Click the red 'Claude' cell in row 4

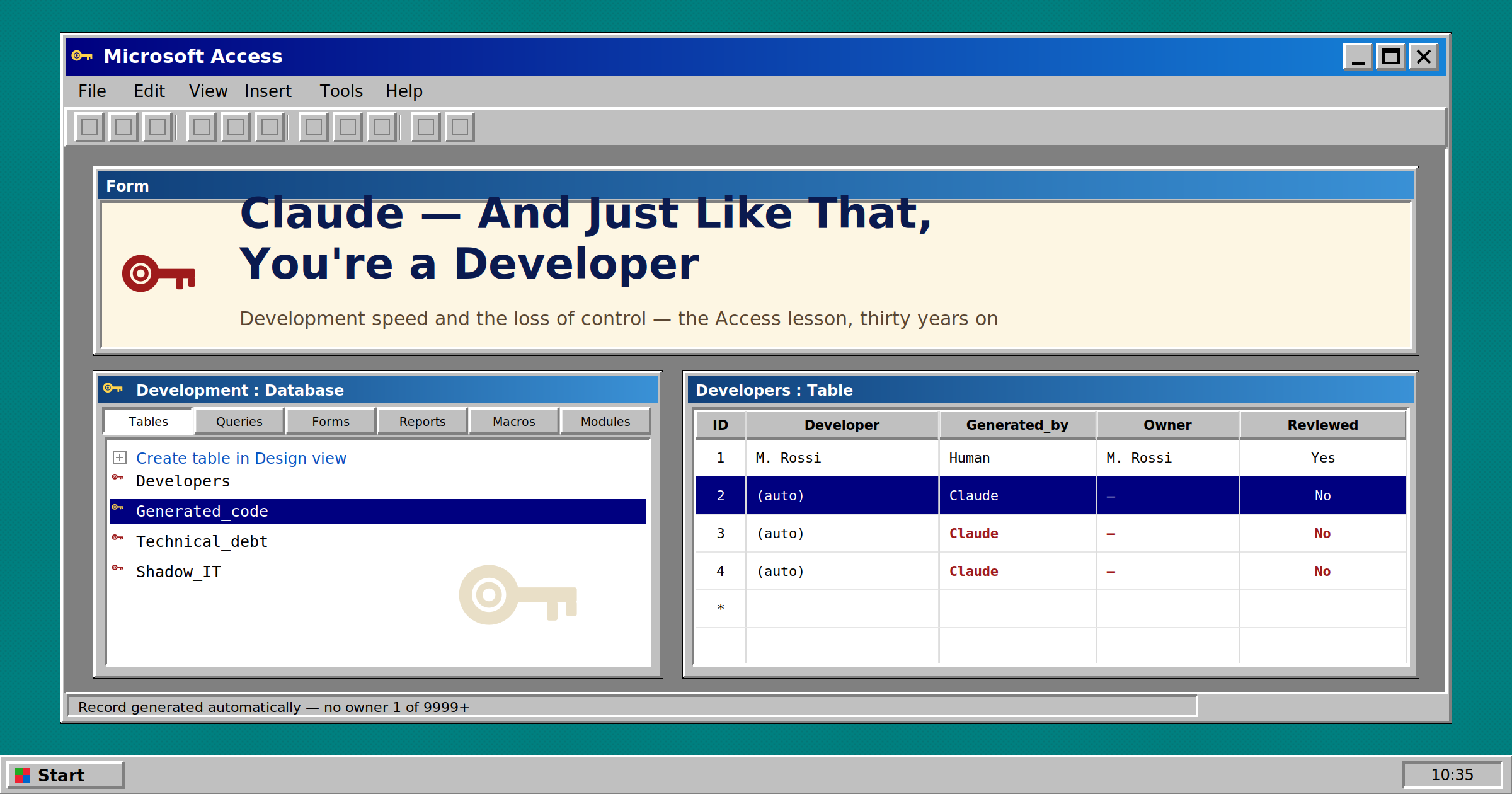1017,572
